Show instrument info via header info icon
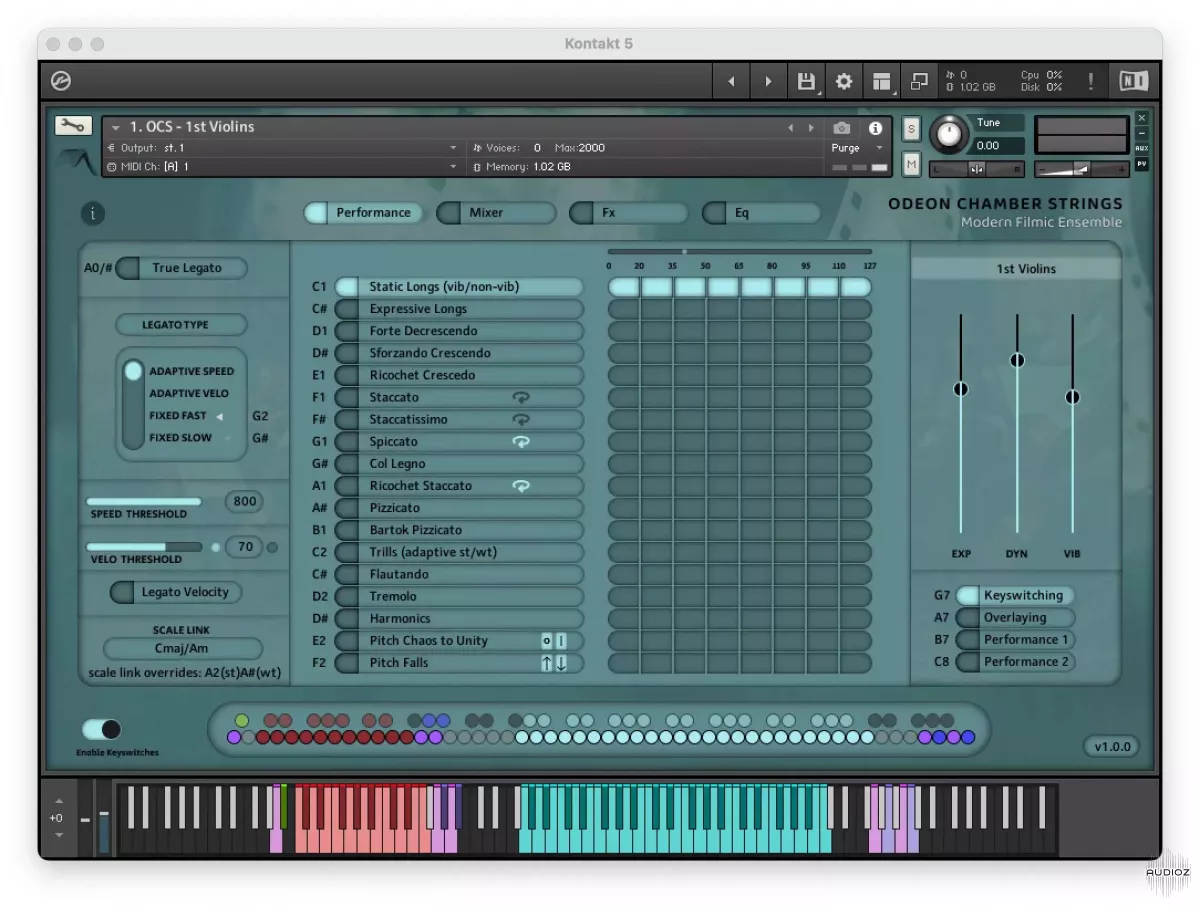The image size is (1200, 907). click(x=876, y=128)
